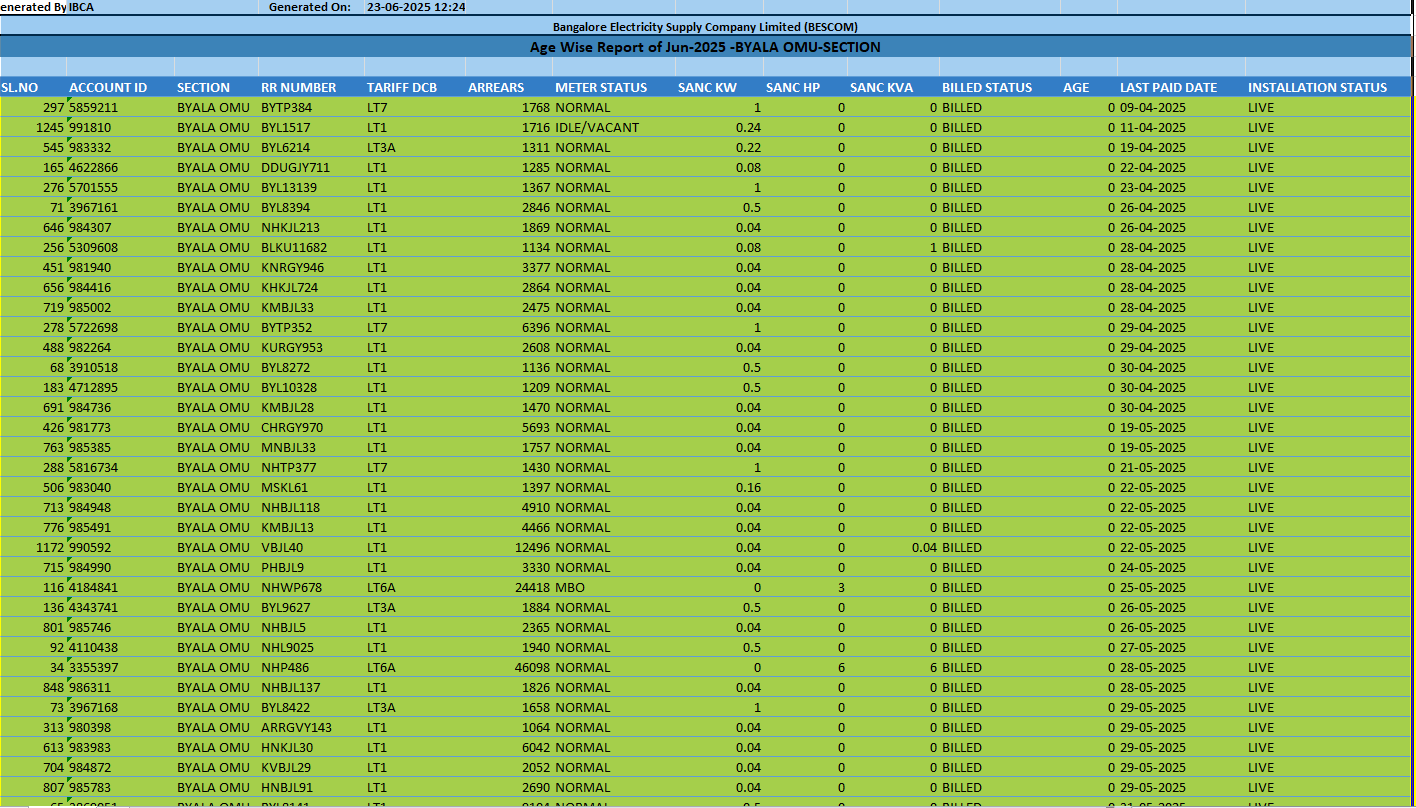The height and width of the screenshot is (808, 1416).
Task: Select arrears value 2846 cell
Action: coord(508,207)
